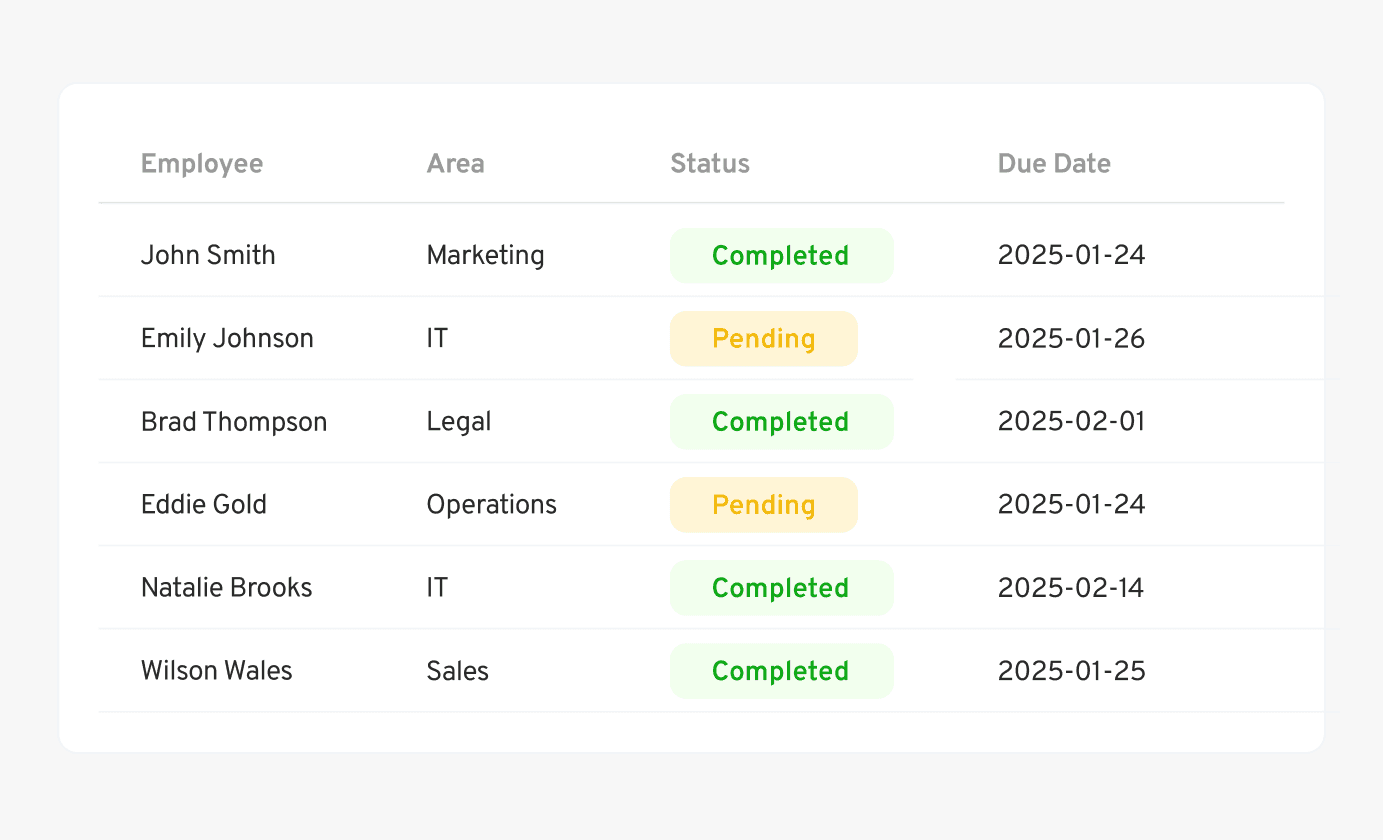Select the Area column header
This screenshot has width=1383, height=840.
[x=455, y=163]
